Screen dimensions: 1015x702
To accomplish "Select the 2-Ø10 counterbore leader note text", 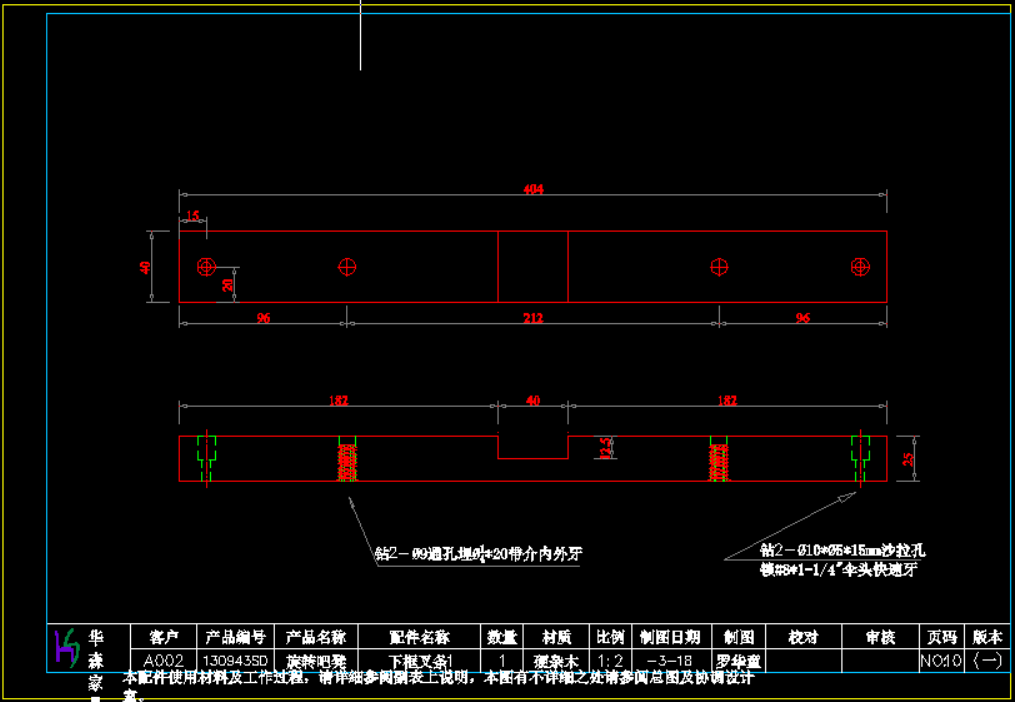I will coord(843,550).
